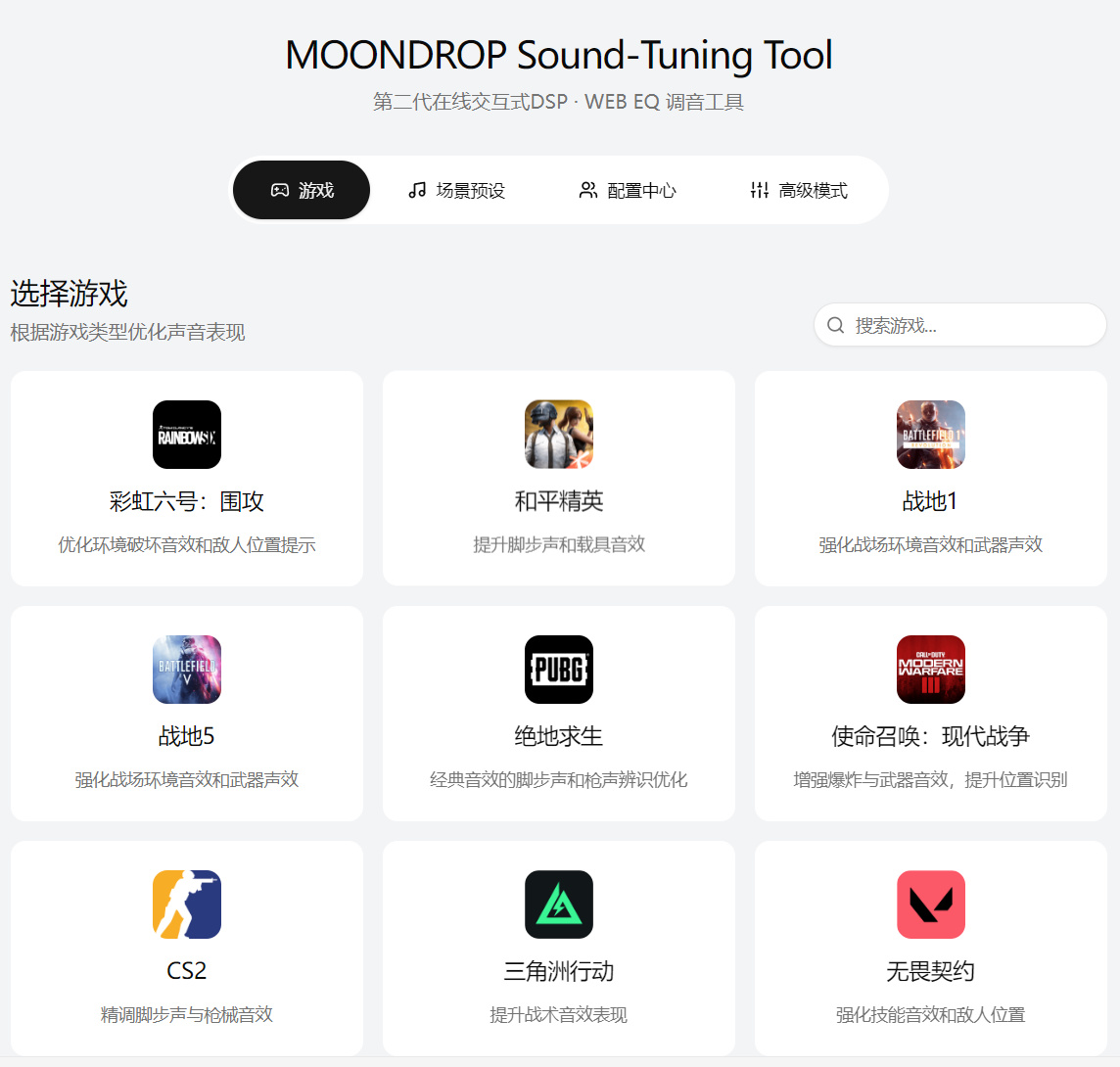Image resolution: width=1120 pixels, height=1067 pixels.
Task: Click the magnifier icon in search box
Action: (x=836, y=325)
